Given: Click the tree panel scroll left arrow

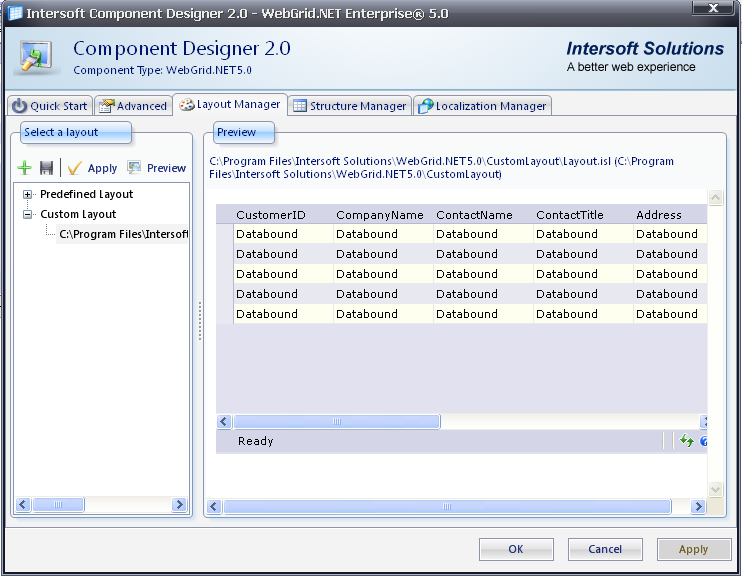Looking at the screenshot, I should [23, 505].
